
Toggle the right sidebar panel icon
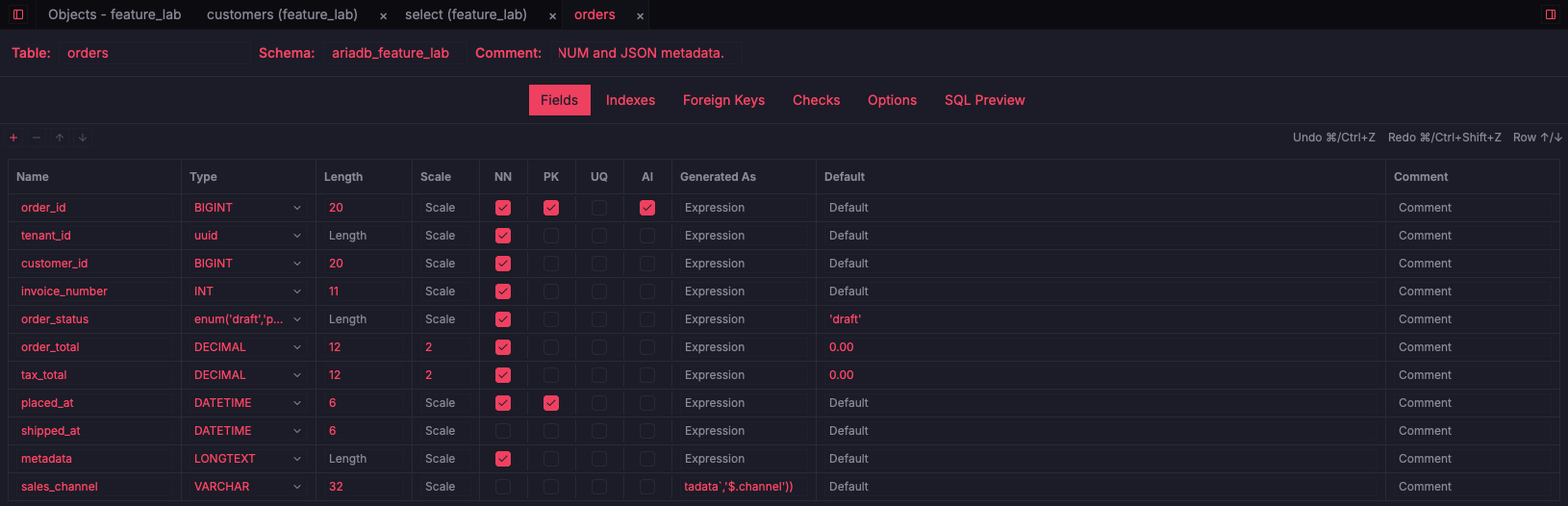(x=1551, y=14)
